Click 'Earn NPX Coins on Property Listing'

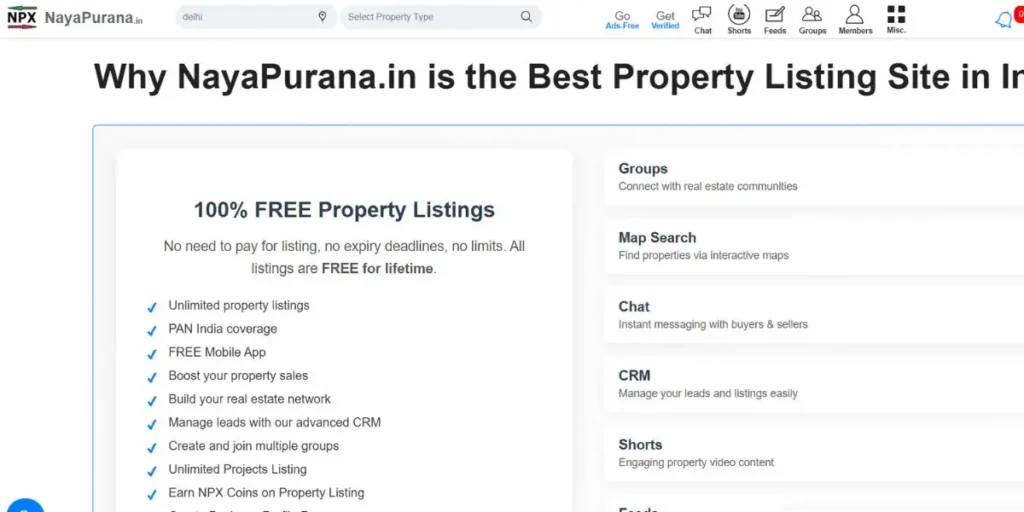click(266, 493)
